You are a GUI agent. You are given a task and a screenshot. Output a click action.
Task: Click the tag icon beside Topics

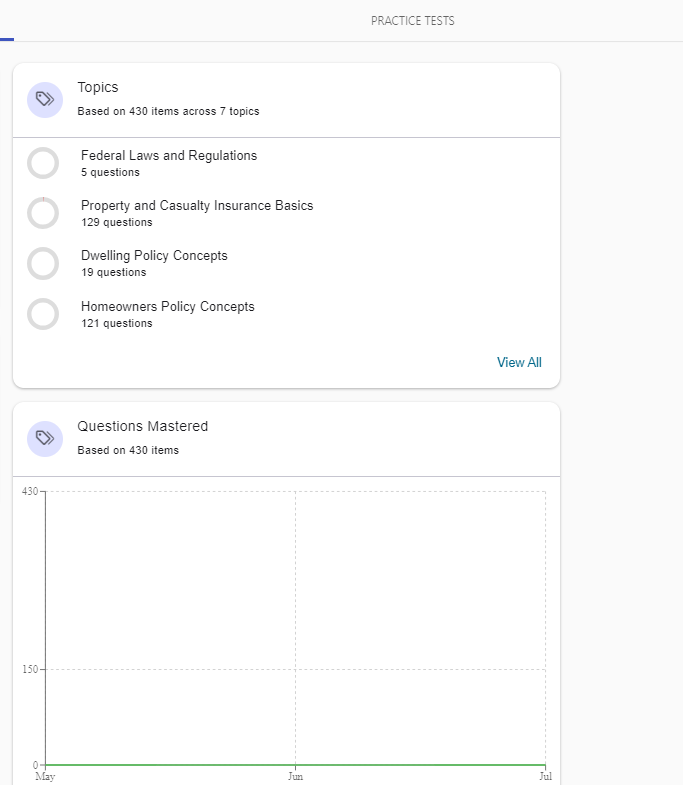click(45, 99)
